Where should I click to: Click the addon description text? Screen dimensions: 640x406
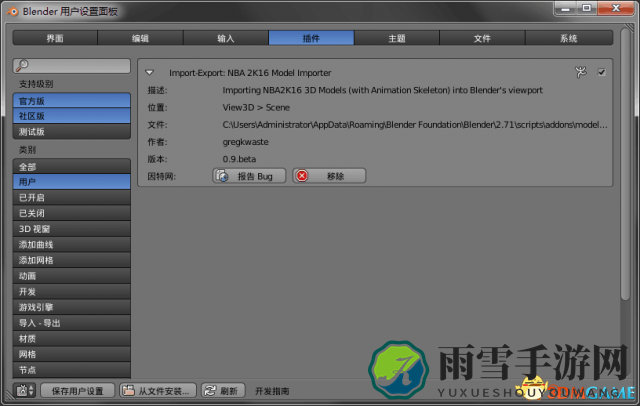[x=382, y=90]
